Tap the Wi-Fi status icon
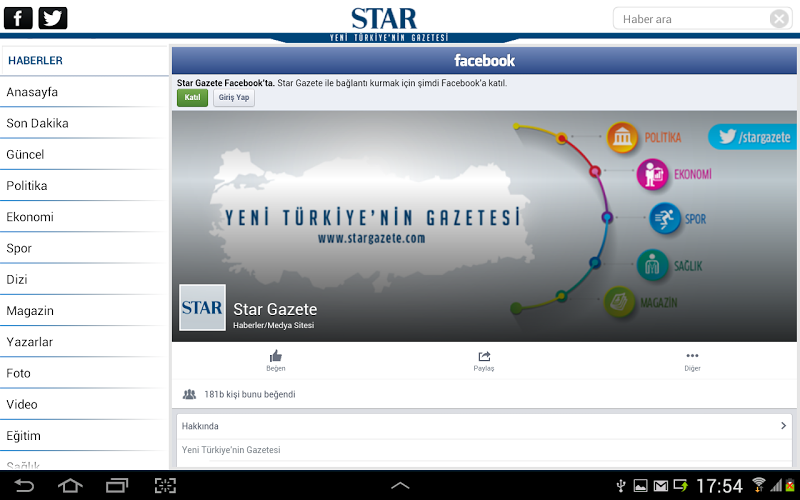 [x=759, y=485]
